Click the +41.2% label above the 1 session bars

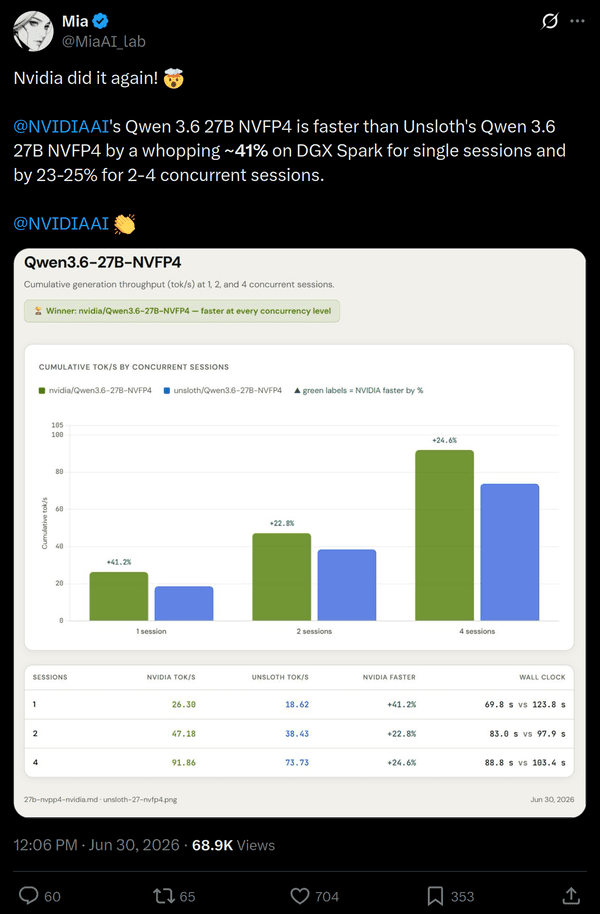pyautogui.click(x=119, y=562)
